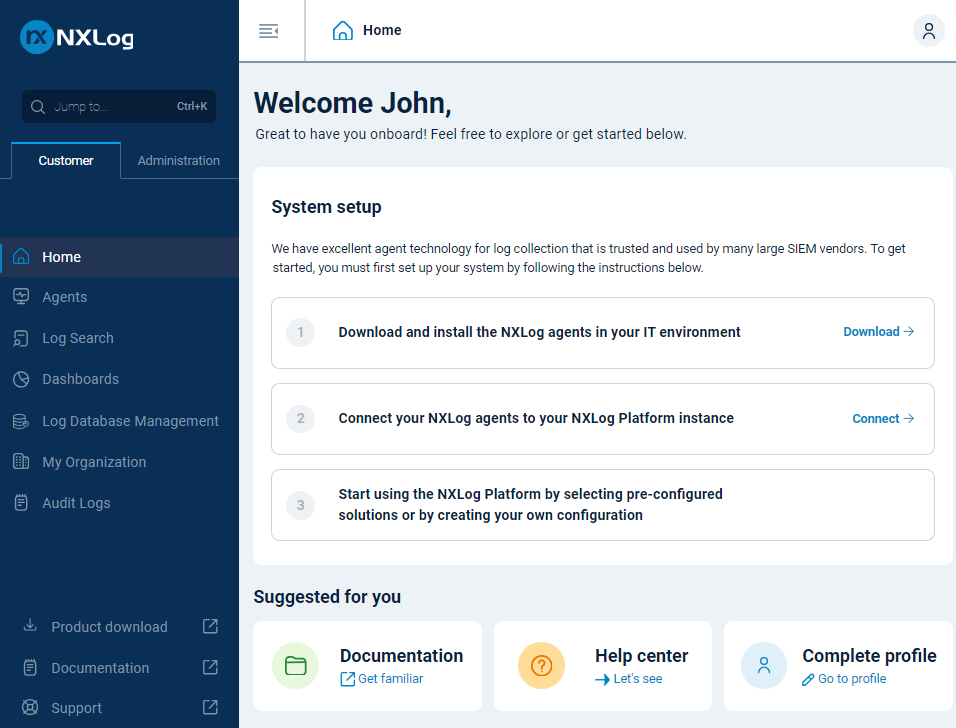Switch to the Administration tab
This screenshot has height=728, width=956.
click(178, 160)
